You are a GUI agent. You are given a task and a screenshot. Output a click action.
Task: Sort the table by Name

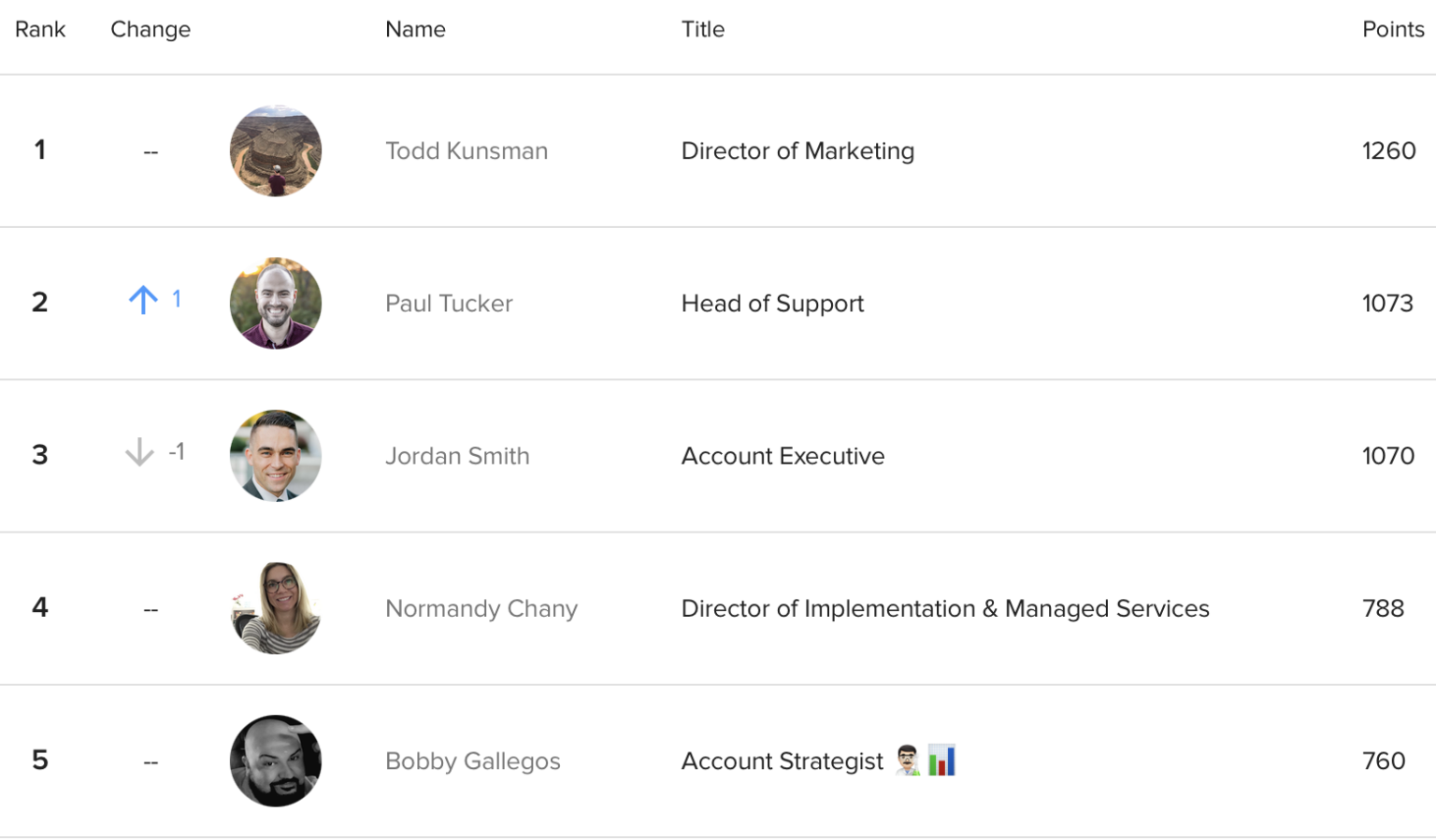point(415,29)
